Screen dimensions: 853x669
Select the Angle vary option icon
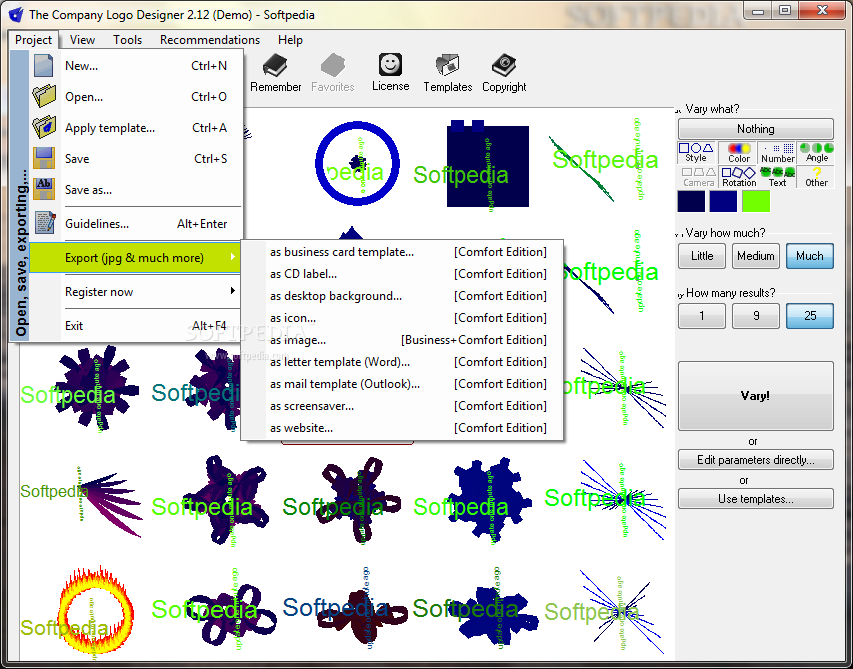pyautogui.click(x=817, y=152)
